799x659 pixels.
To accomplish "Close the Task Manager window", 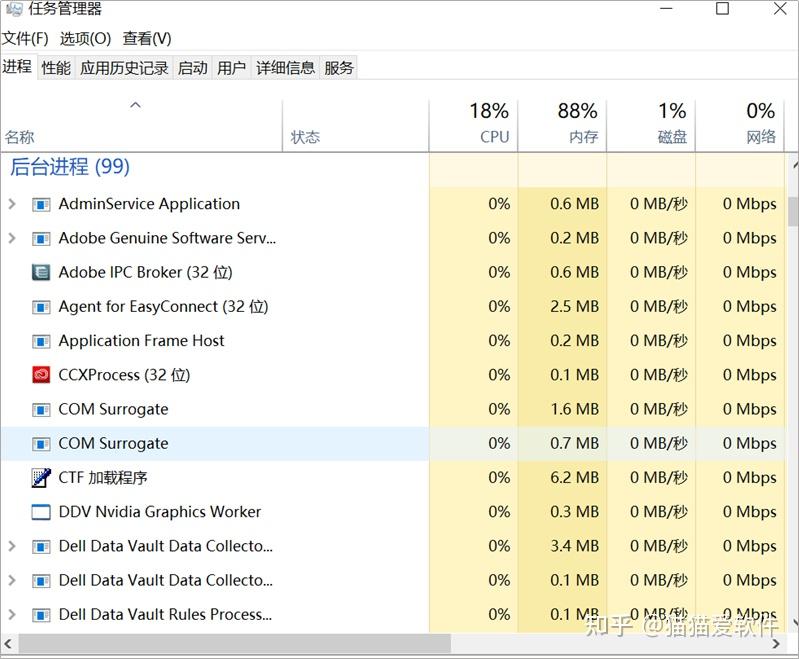I will click(x=780, y=8).
